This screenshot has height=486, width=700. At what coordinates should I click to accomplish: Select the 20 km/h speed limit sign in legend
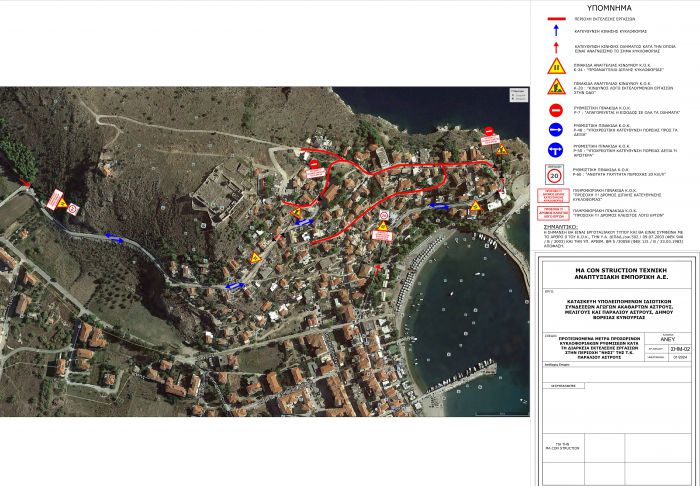pos(554,174)
